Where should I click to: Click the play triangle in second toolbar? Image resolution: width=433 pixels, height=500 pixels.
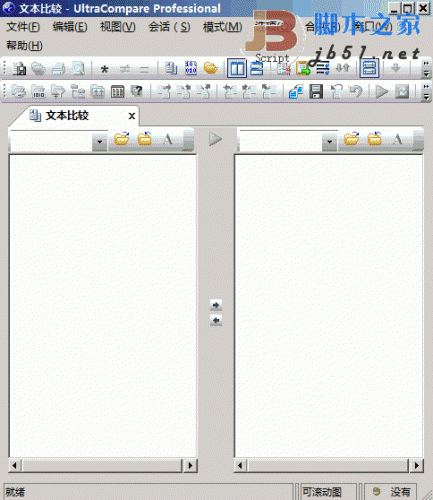click(382, 91)
